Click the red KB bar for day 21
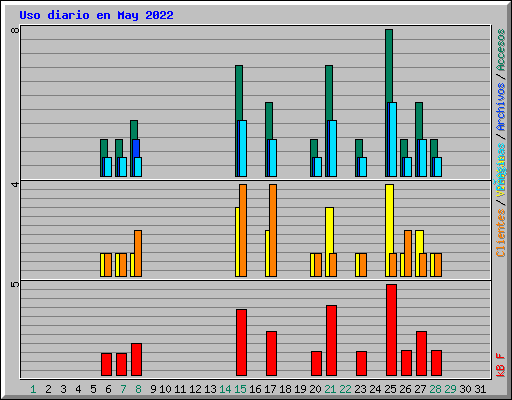 pyautogui.click(x=331, y=340)
